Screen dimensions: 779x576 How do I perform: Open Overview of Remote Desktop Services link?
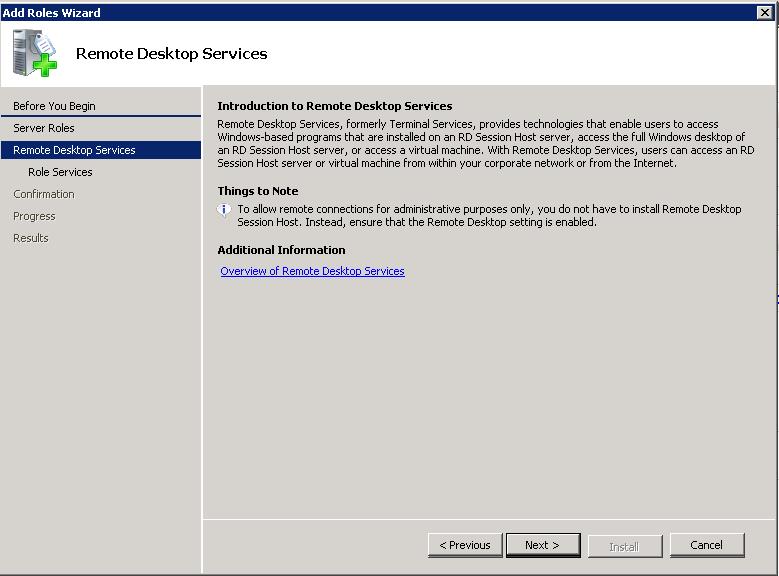312,271
